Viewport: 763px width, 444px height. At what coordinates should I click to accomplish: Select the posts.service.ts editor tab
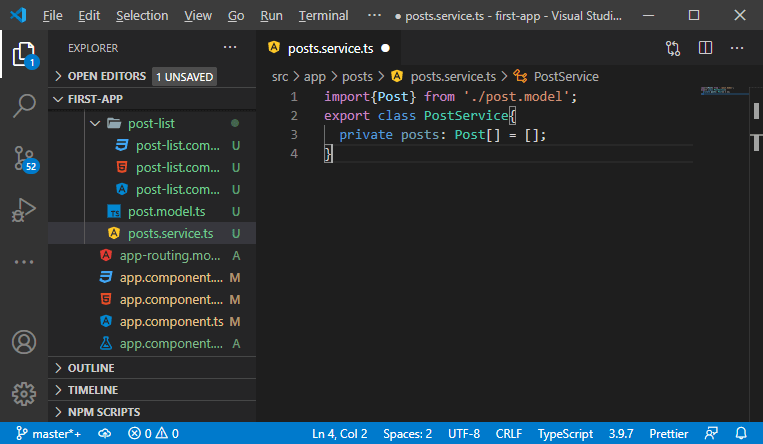(x=329, y=48)
